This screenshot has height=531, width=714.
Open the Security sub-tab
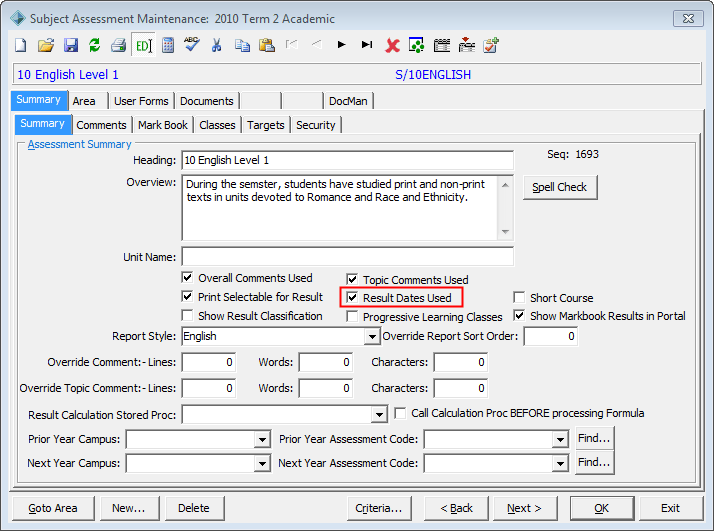pyautogui.click(x=316, y=125)
